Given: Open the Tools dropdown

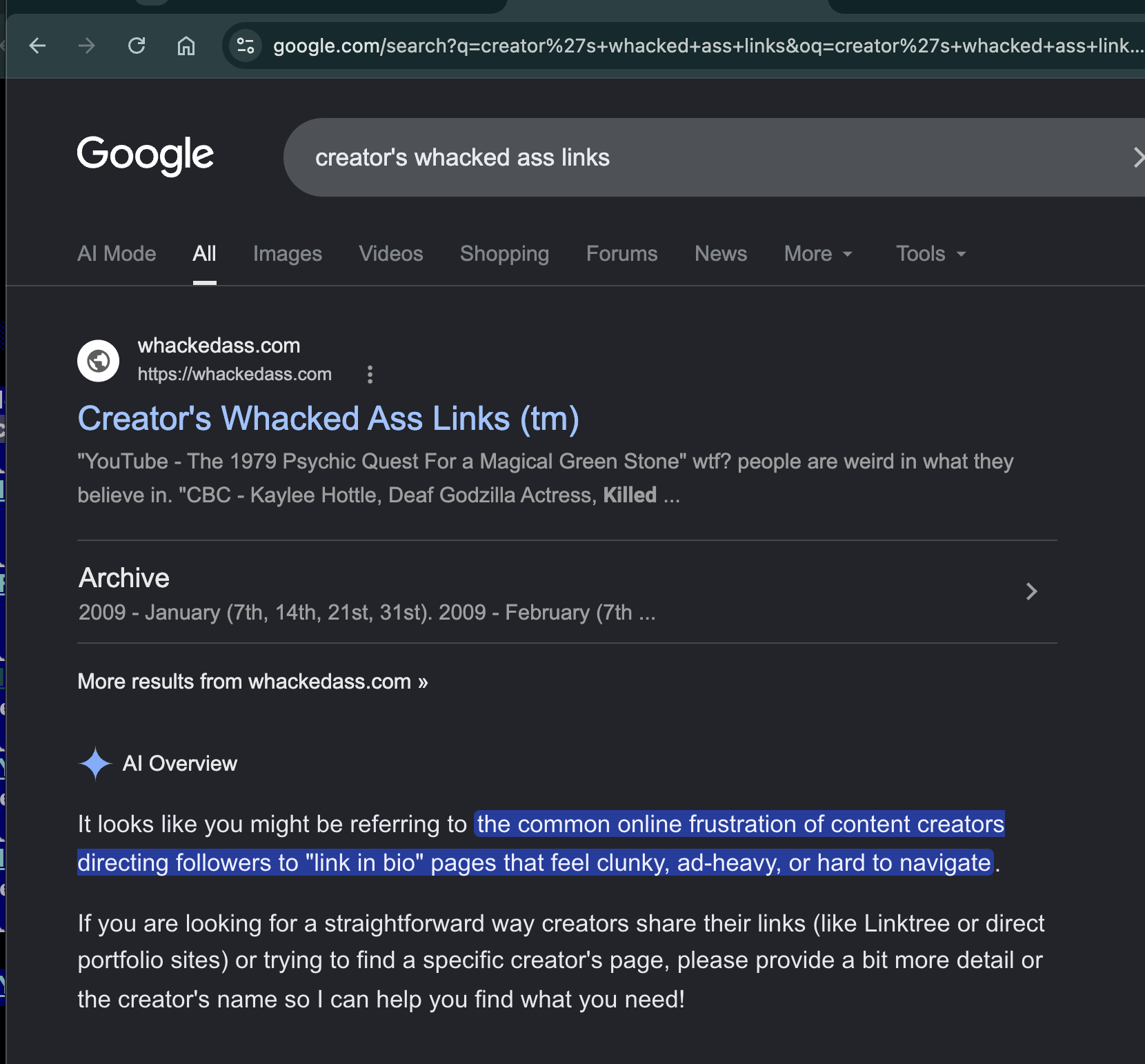Looking at the screenshot, I should [x=931, y=254].
